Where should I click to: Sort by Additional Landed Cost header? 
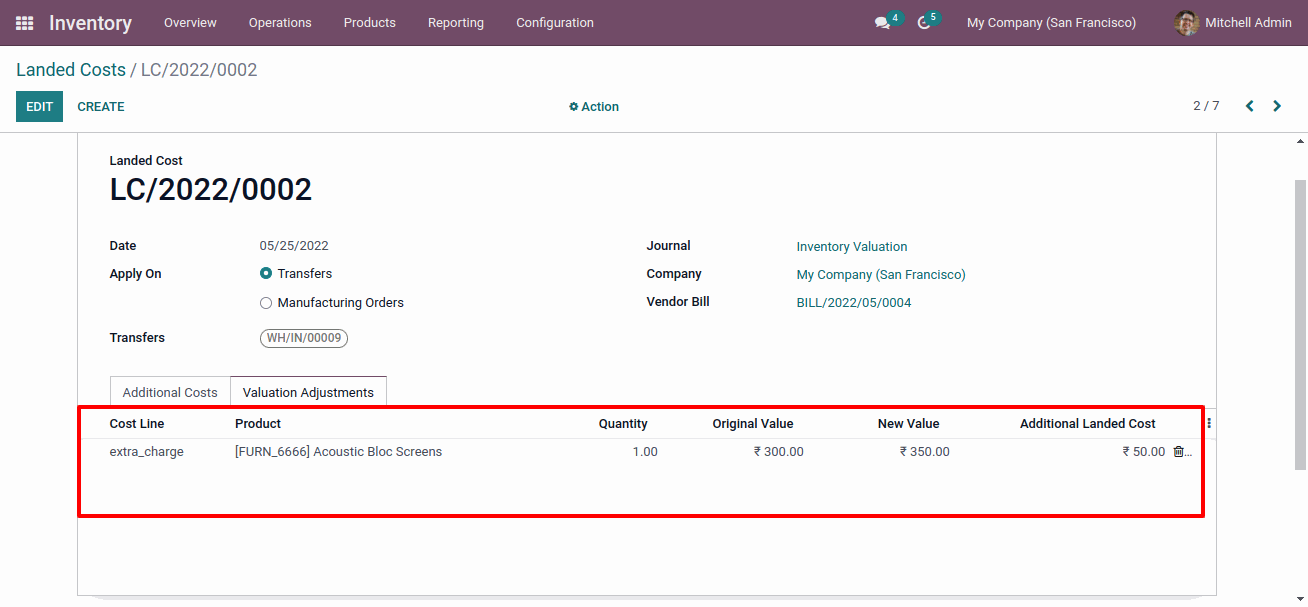point(1088,424)
